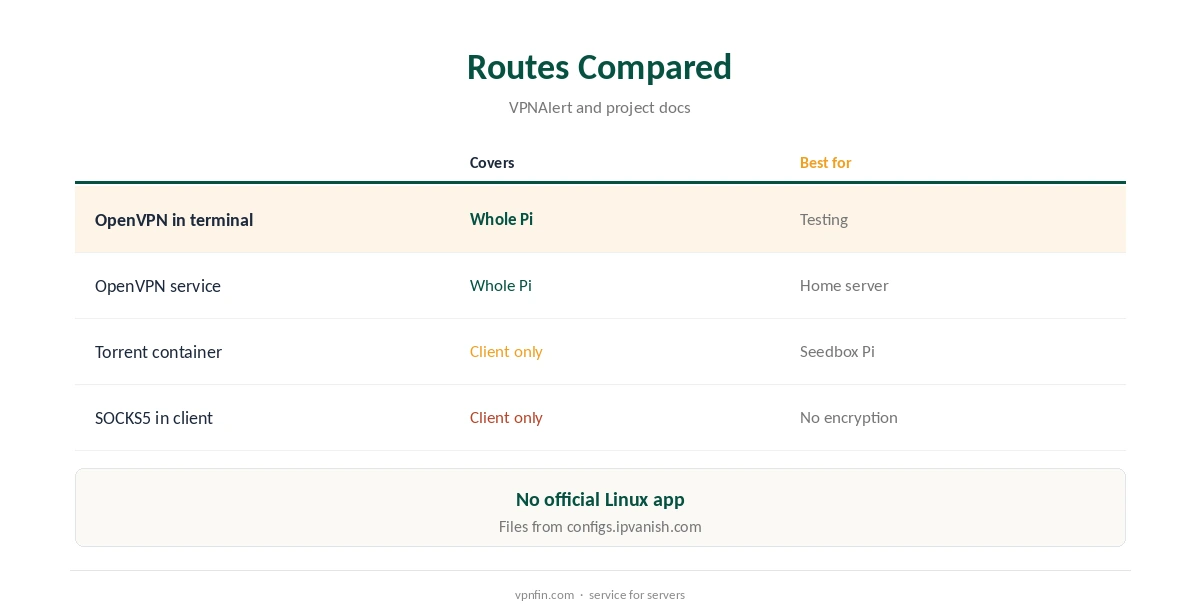The height and width of the screenshot is (614, 1200).
Task: Select the 'OpenVPN in terminal' row label
Action: click(x=174, y=220)
